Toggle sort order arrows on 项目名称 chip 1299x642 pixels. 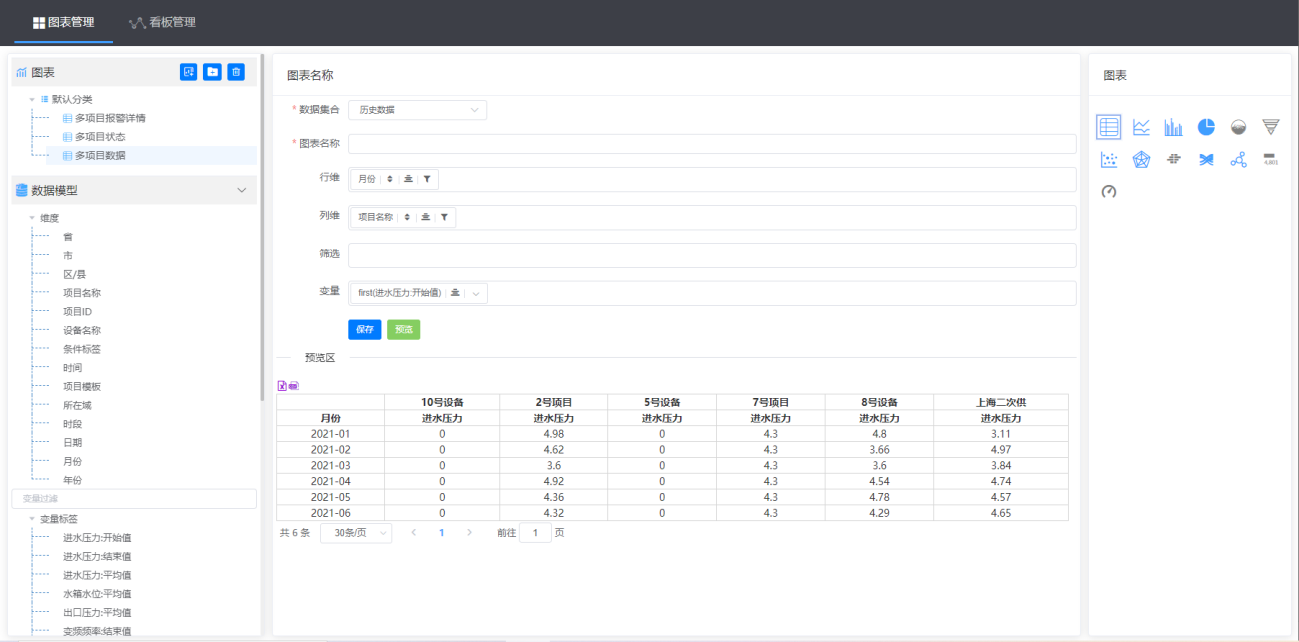pos(407,217)
